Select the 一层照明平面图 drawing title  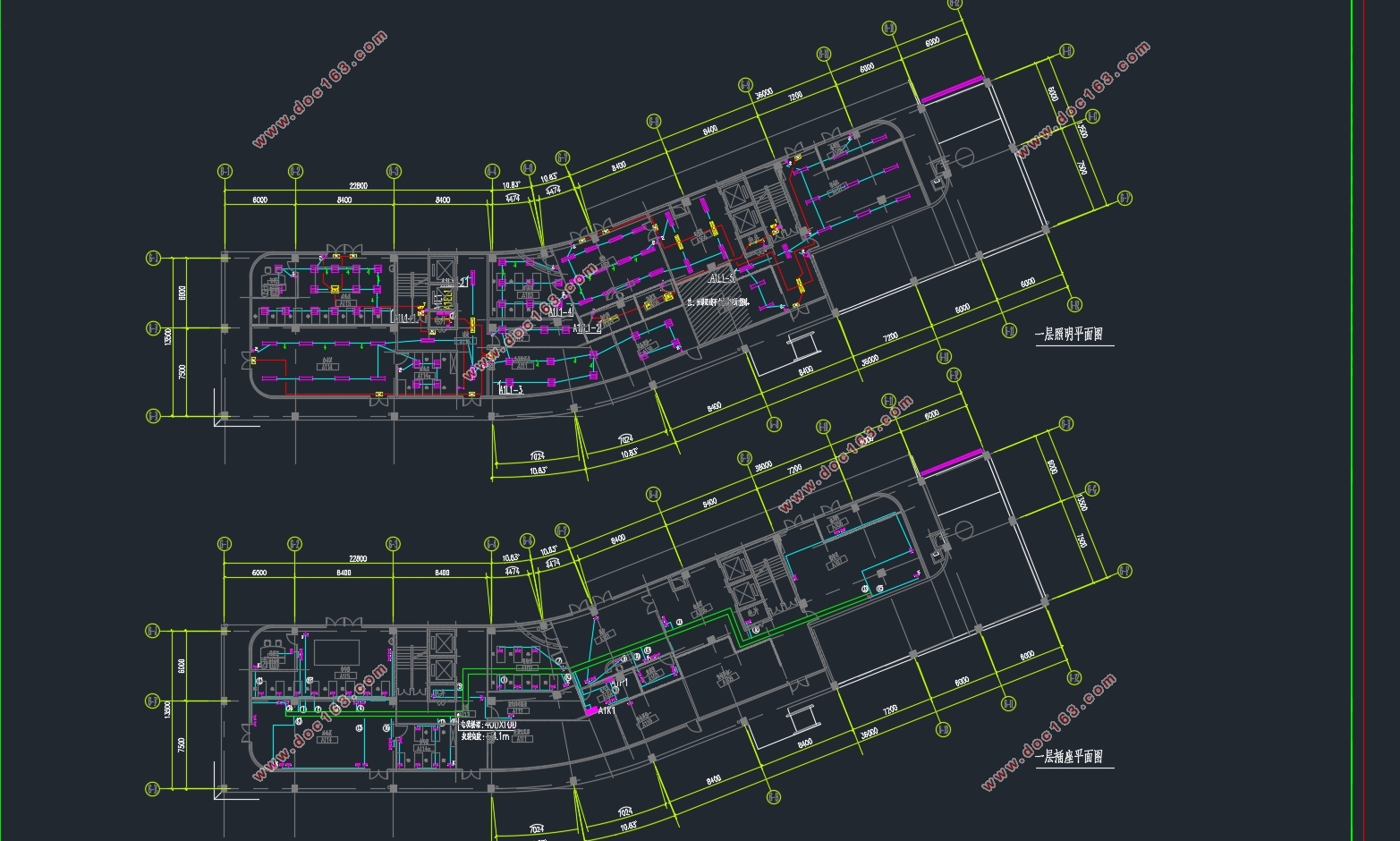click(x=1068, y=334)
